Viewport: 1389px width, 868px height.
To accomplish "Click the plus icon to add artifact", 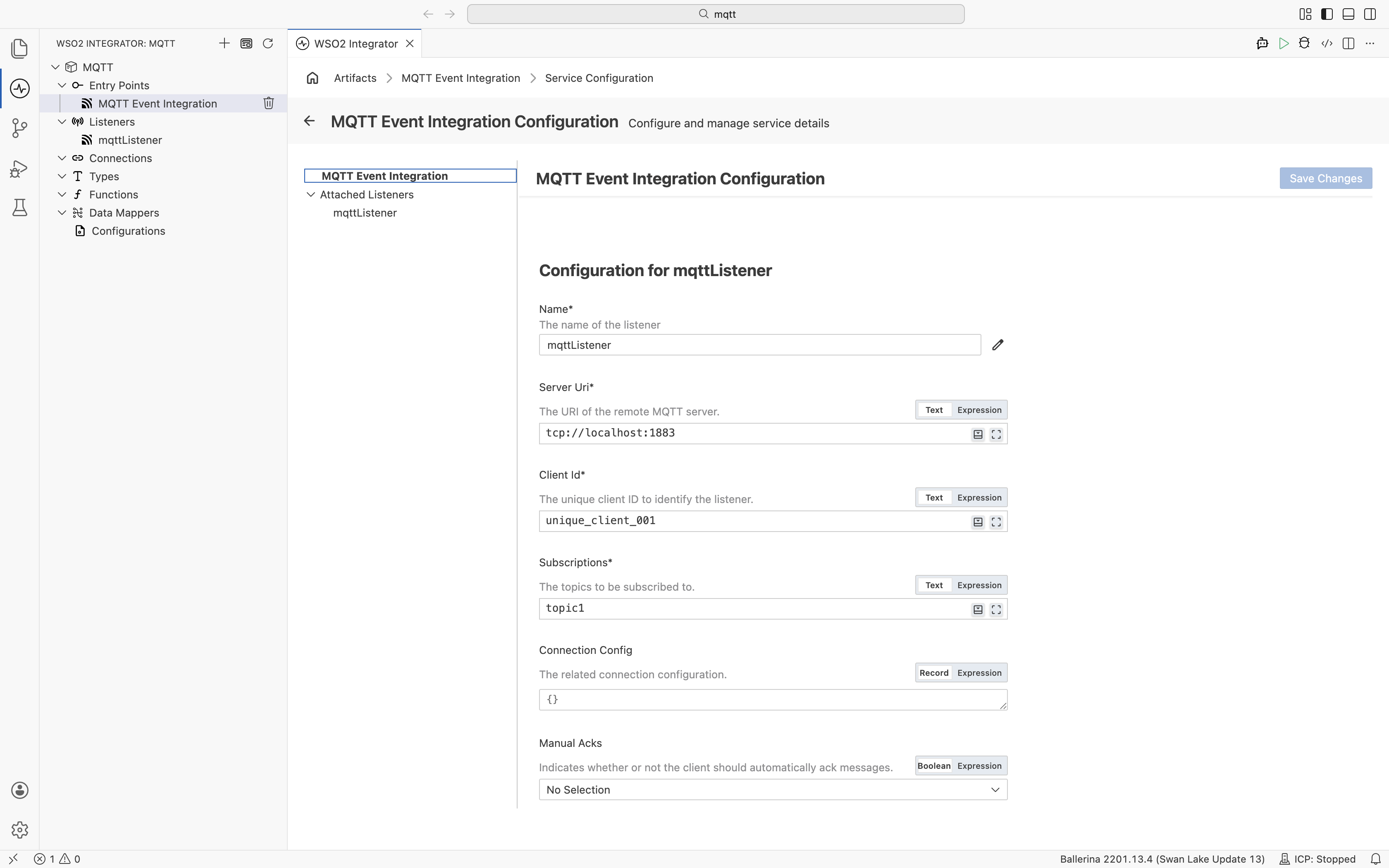I will 224,43.
